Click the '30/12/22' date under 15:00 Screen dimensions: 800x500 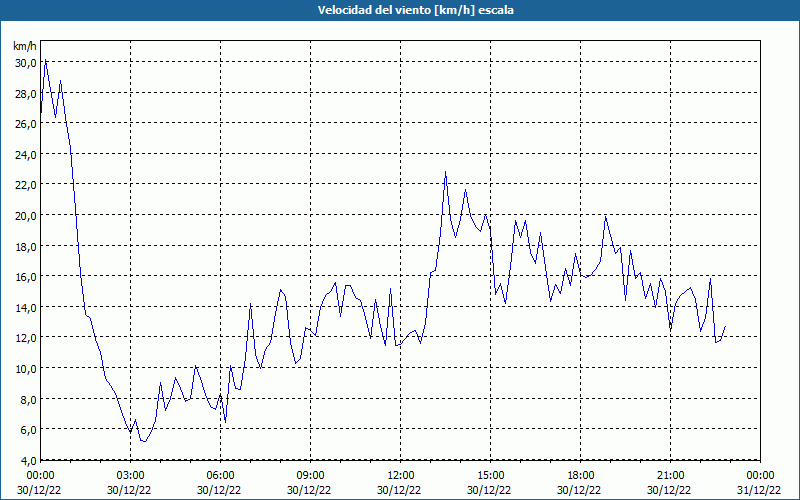coord(489,490)
